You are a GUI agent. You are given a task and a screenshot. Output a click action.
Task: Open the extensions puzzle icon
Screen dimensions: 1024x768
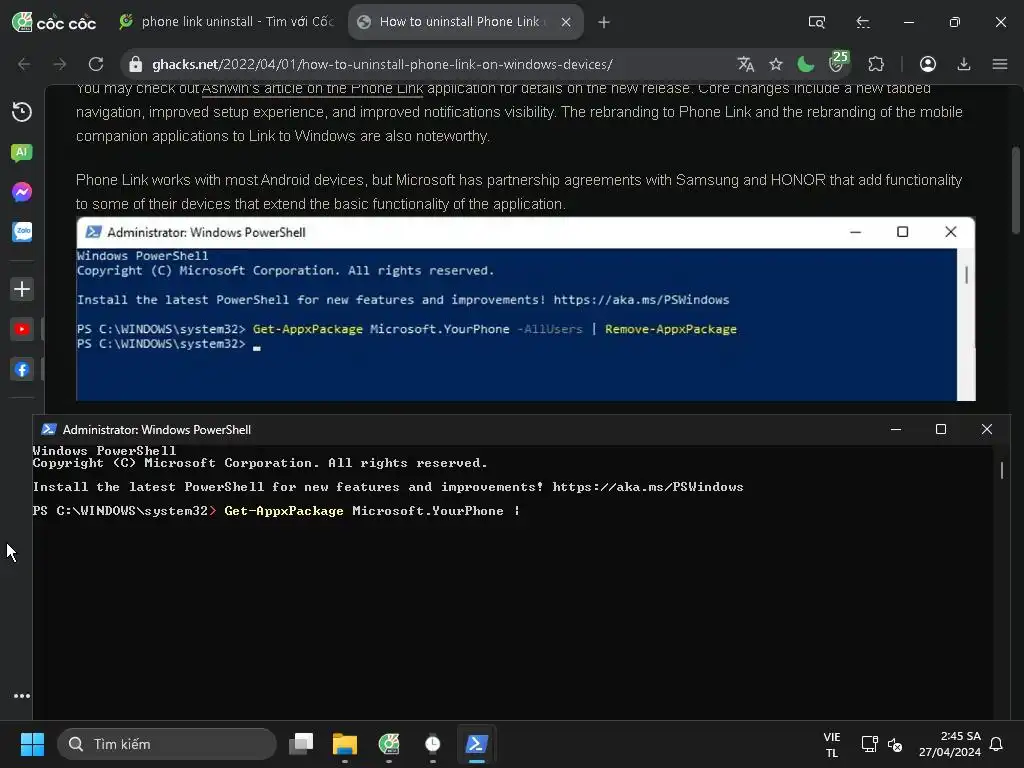tap(876, 64)
